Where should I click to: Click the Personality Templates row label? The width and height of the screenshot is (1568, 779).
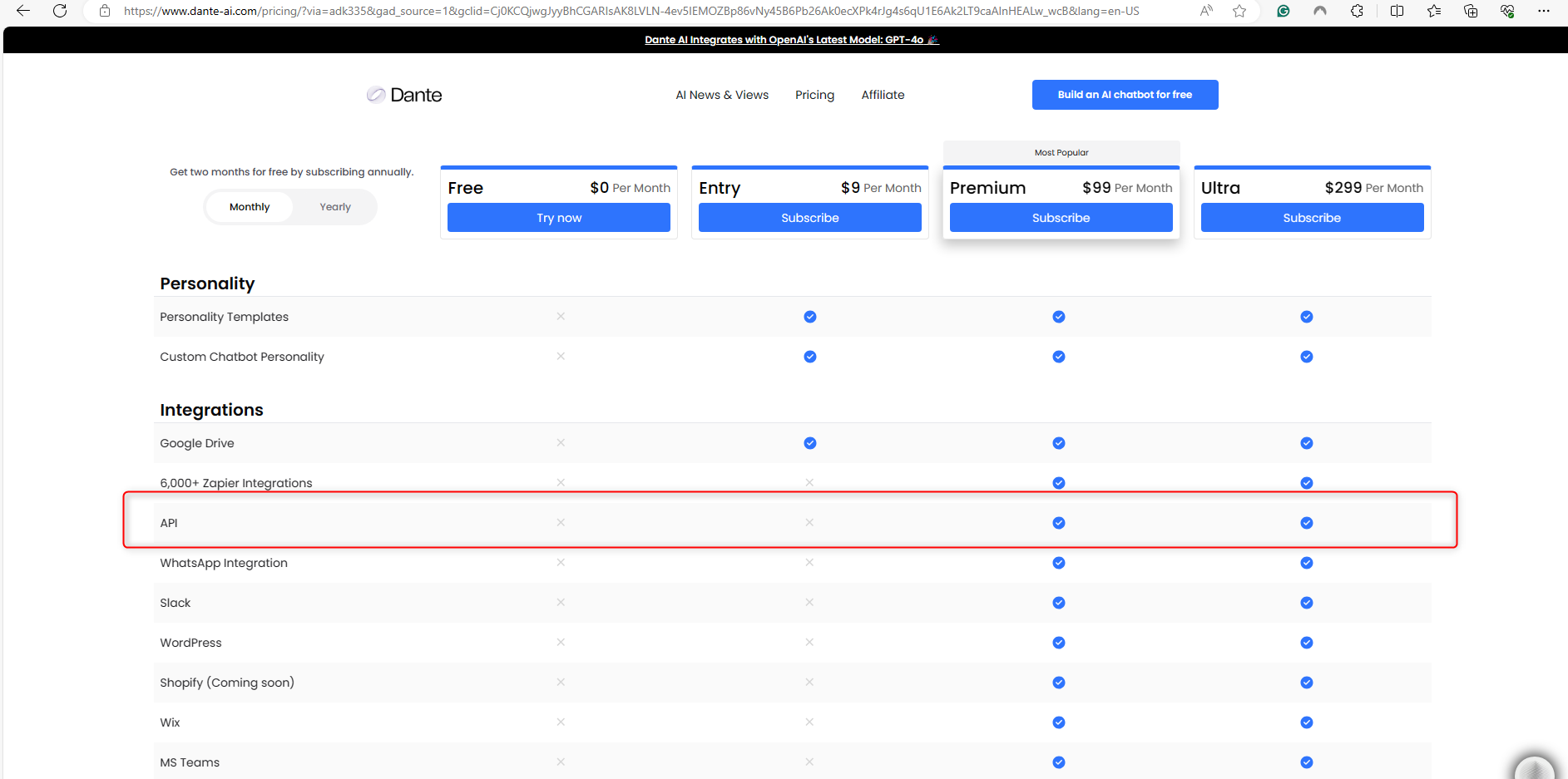224,317
